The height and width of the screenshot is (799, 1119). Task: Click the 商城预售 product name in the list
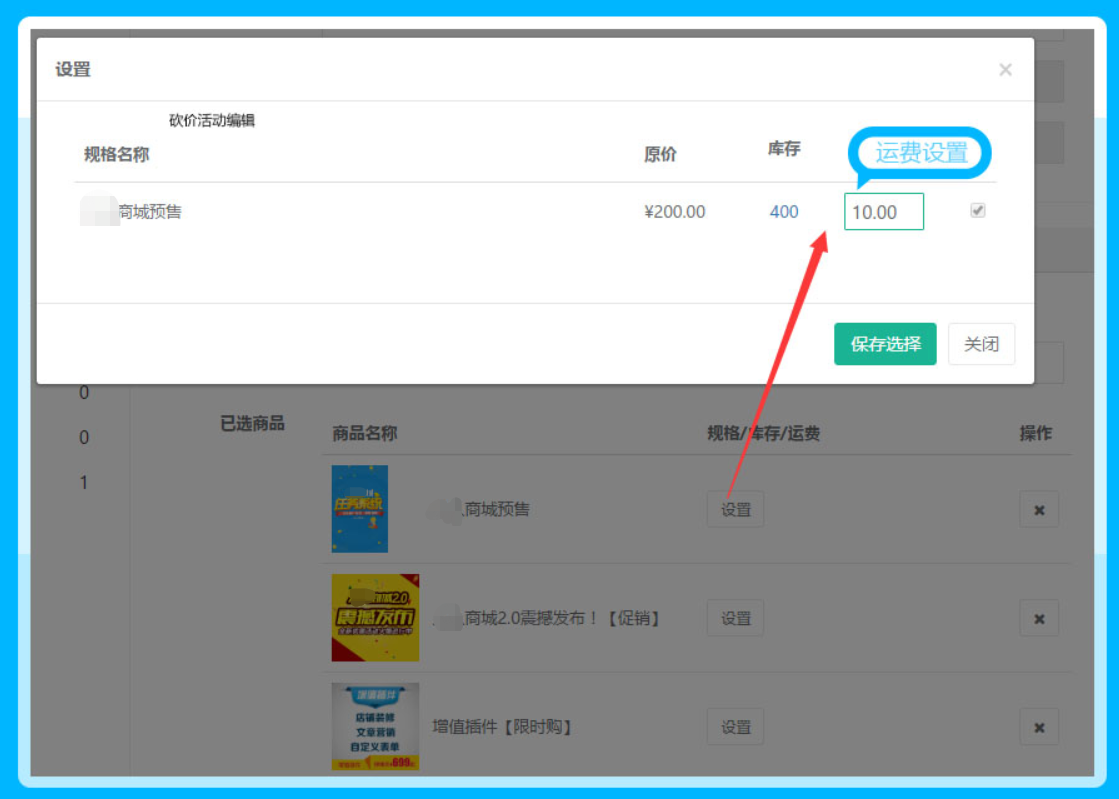(497, 509)
